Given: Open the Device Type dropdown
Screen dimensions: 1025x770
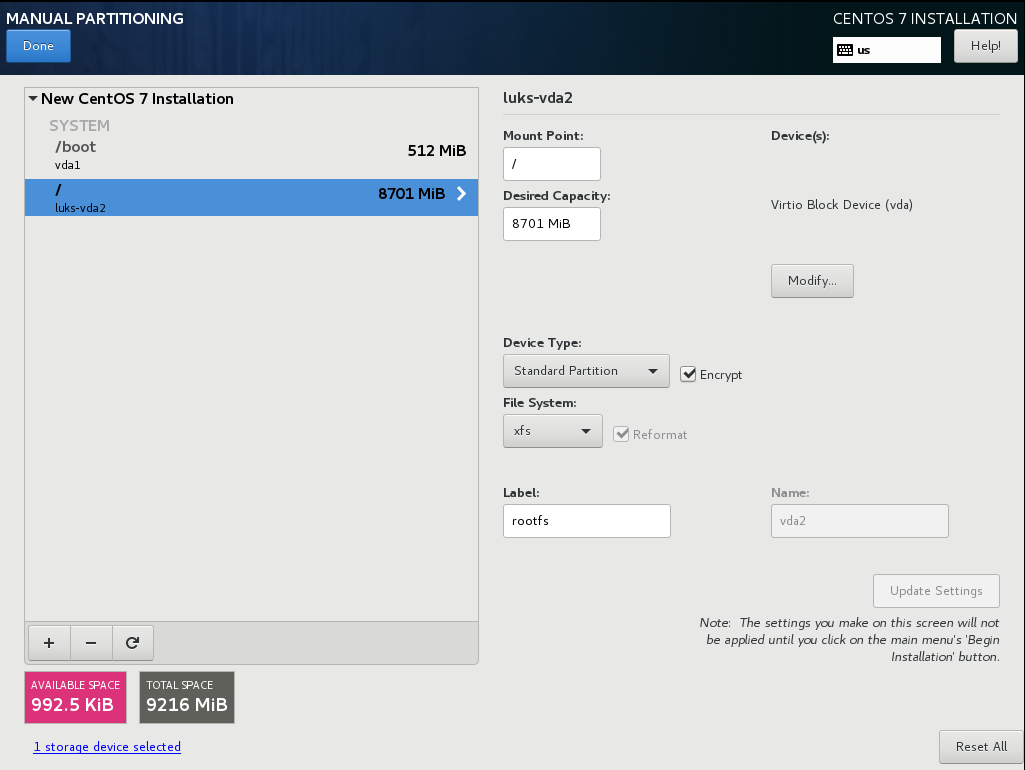Looking at the screenshot, I should [x=585, y=371].
